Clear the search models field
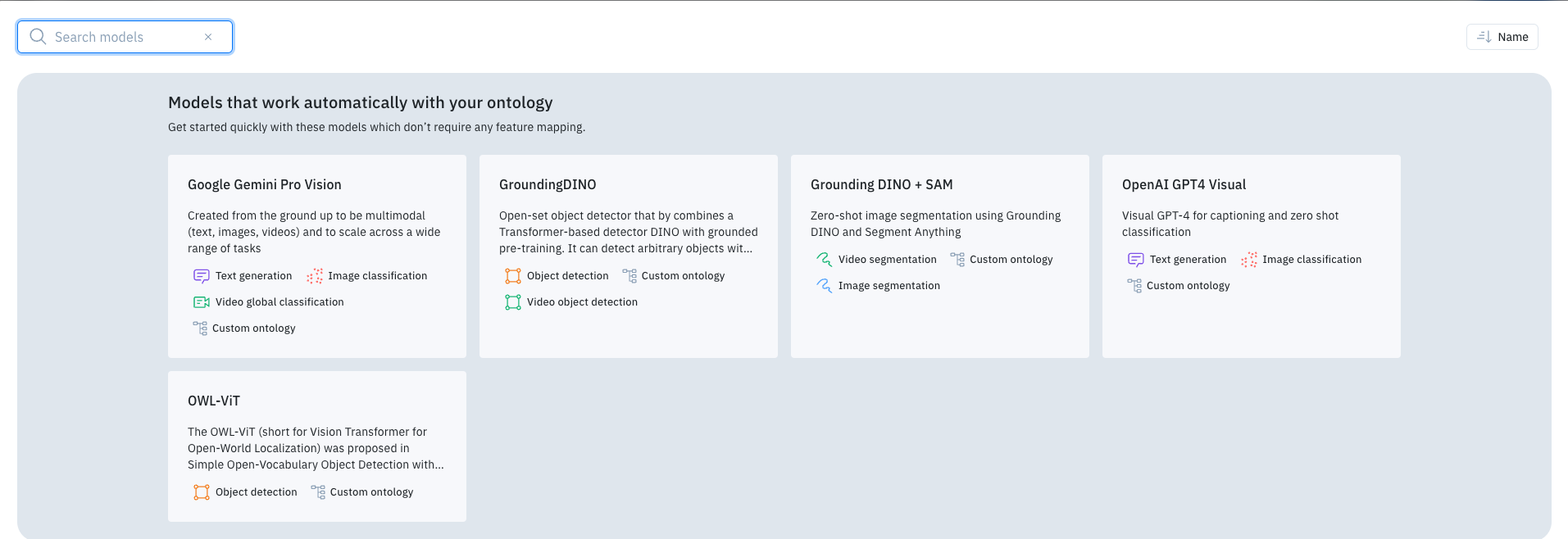The width and height of the screenshot is (1568, 539). coord(208,37)
